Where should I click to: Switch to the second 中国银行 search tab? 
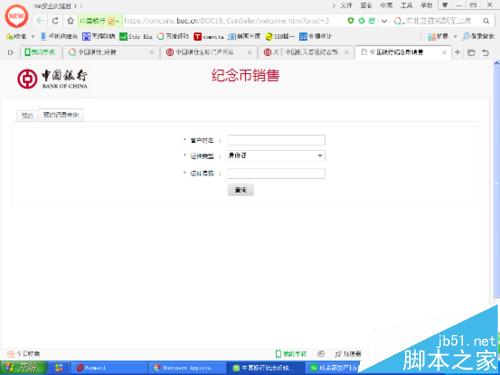110,52
